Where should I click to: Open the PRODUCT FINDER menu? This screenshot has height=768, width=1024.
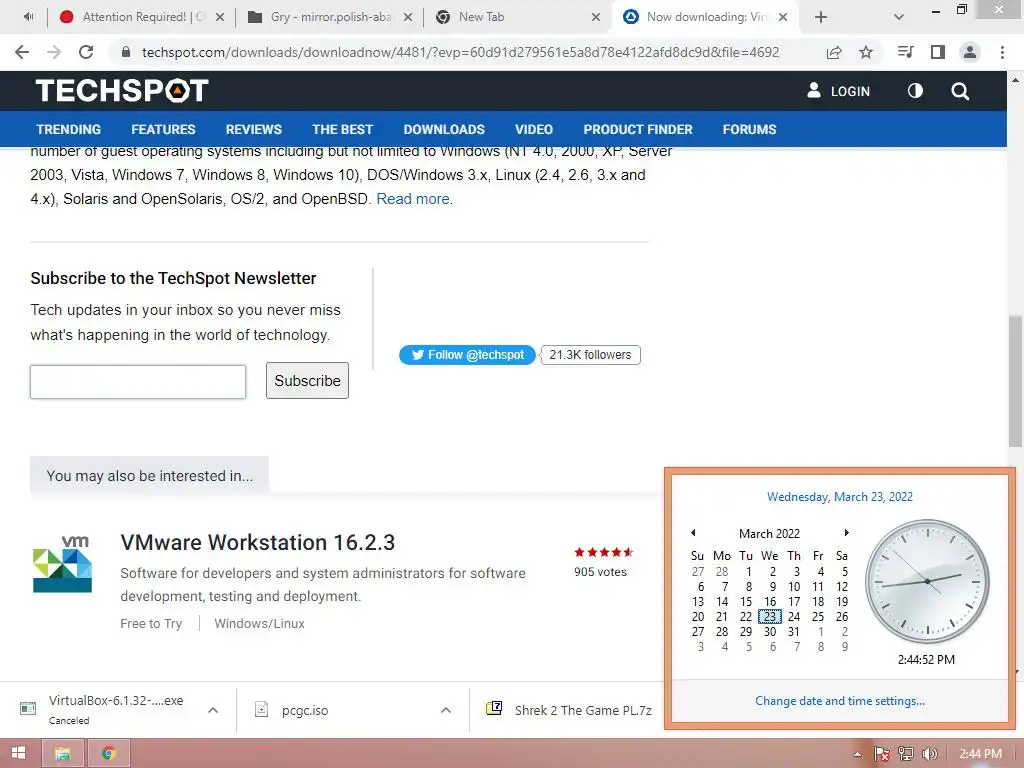click(638, 129)
